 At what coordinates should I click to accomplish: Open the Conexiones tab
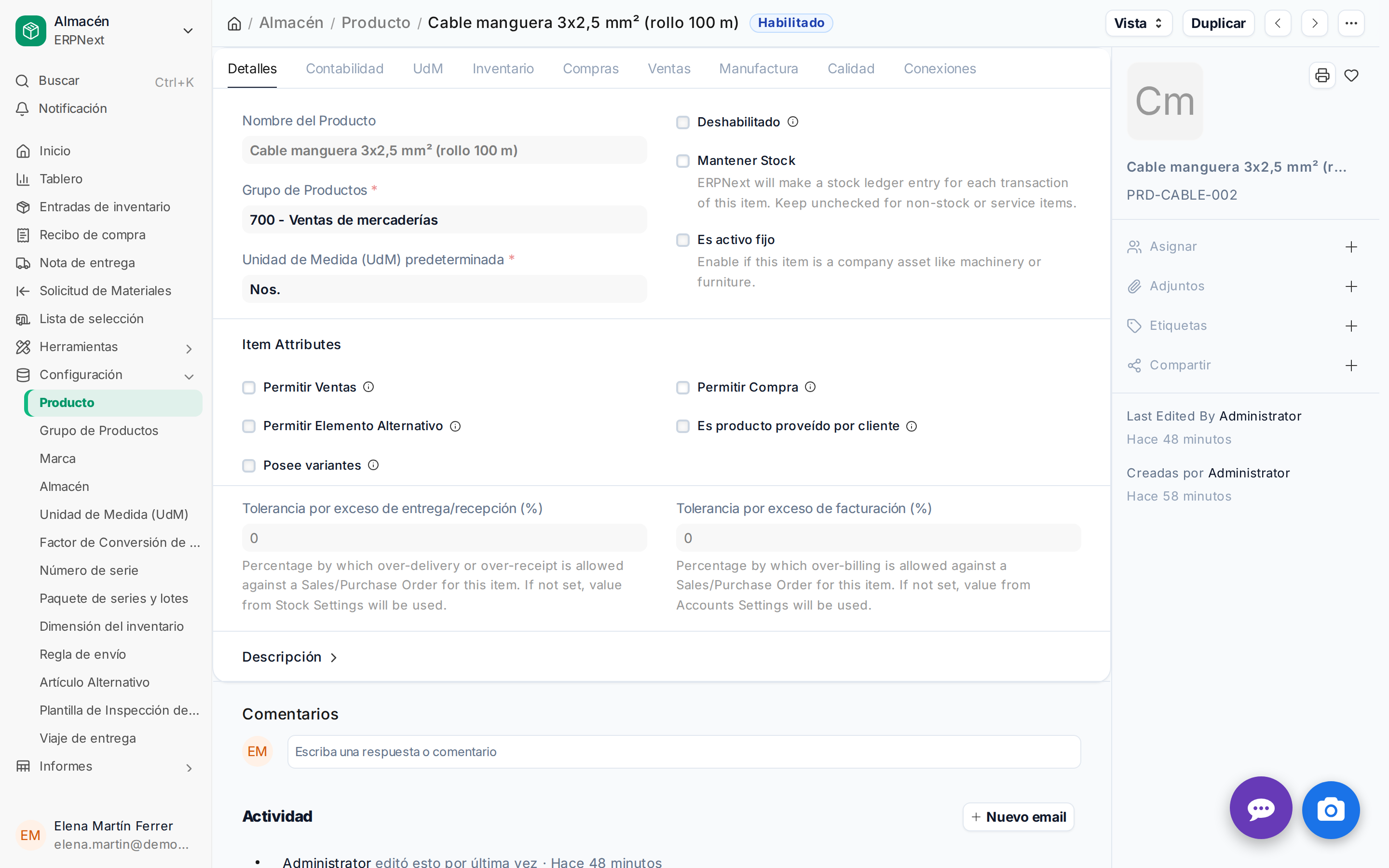click(940, 68)
